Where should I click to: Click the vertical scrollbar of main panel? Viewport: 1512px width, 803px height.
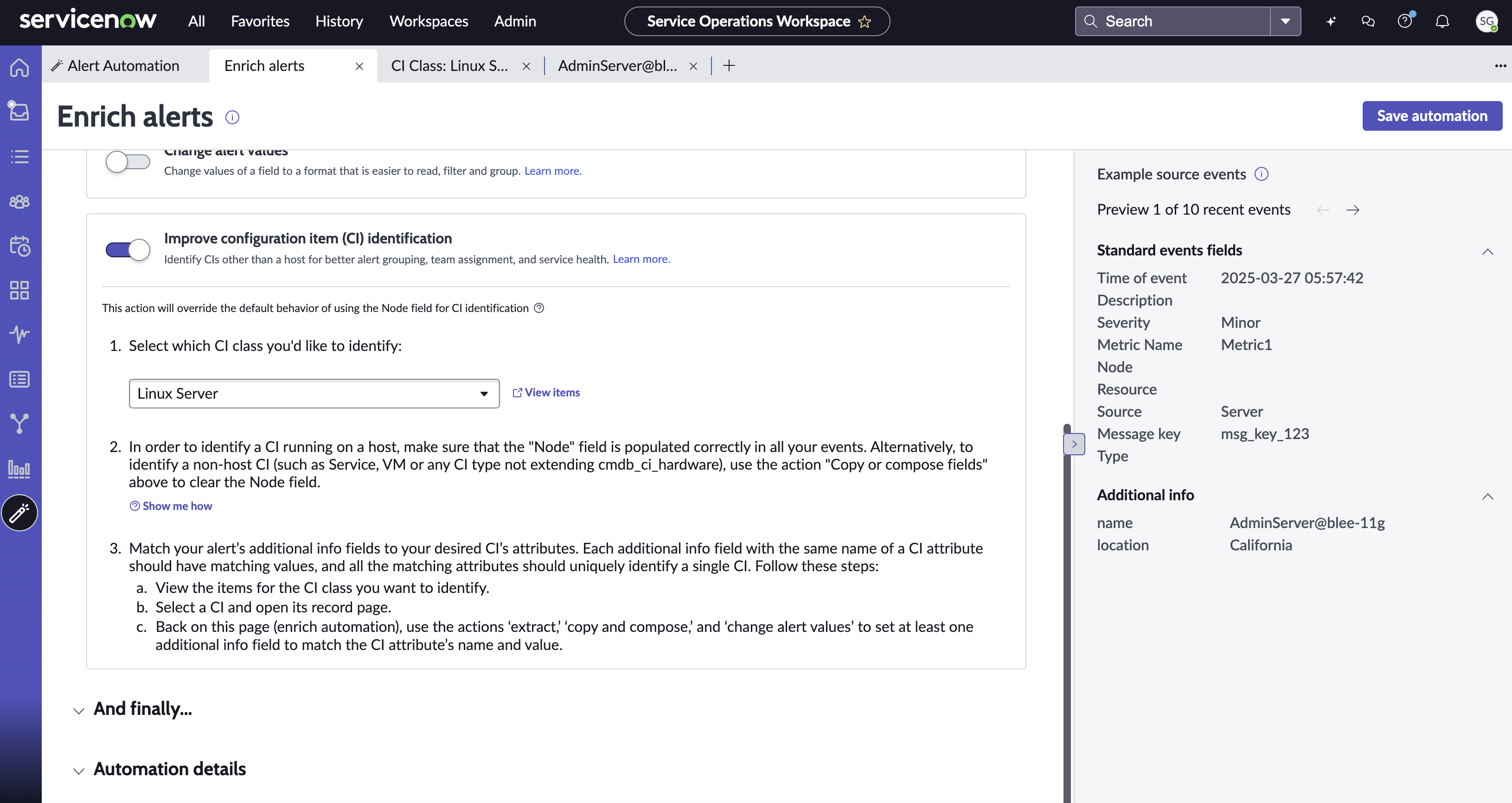[1067, 613]
